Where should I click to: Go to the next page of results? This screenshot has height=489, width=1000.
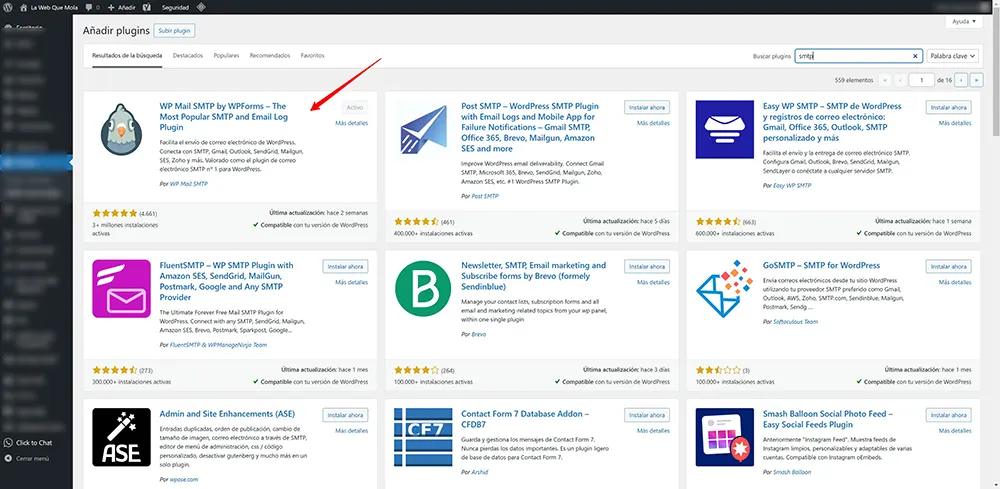coord(960,79)
